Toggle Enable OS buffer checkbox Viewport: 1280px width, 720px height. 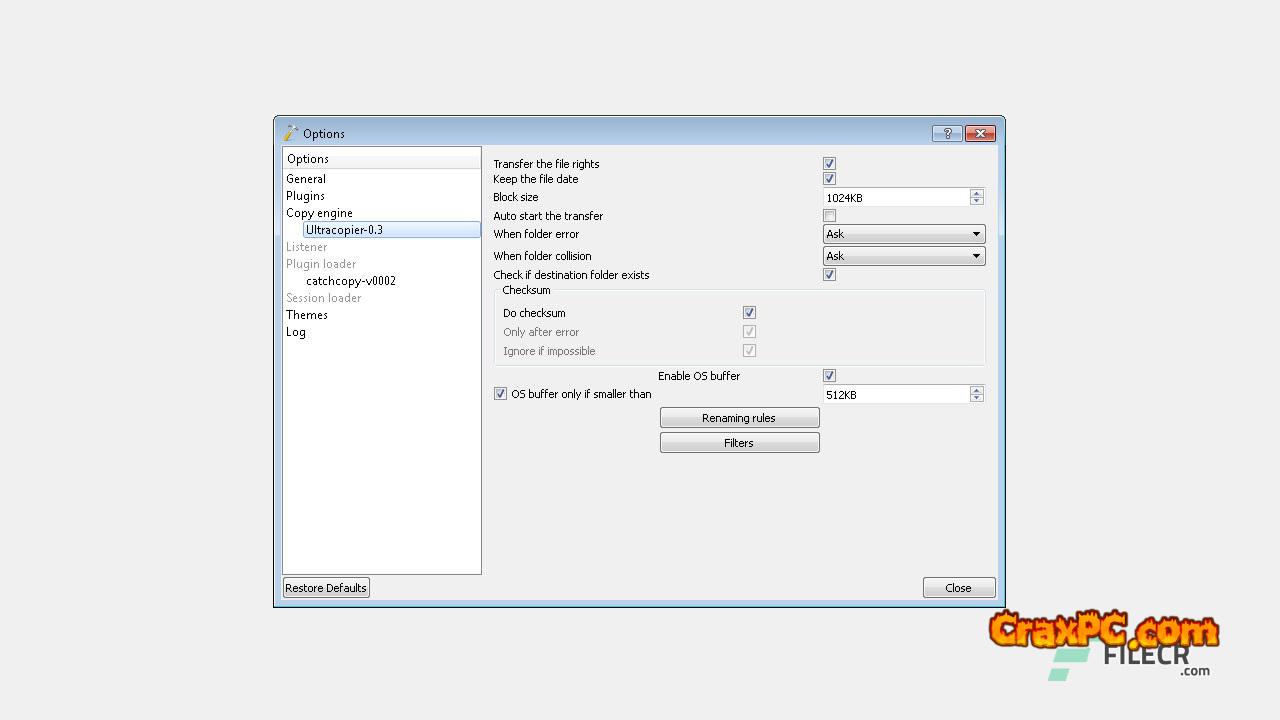point(829,376)
